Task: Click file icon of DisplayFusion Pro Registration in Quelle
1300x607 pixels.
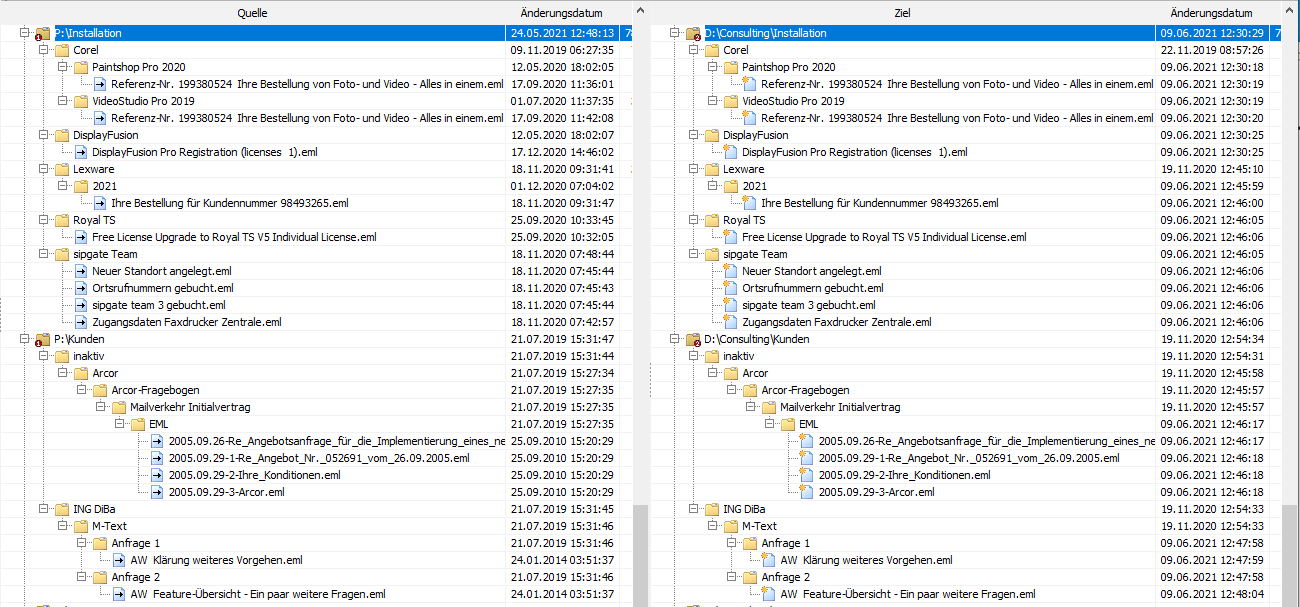Action: click(81, 153)
